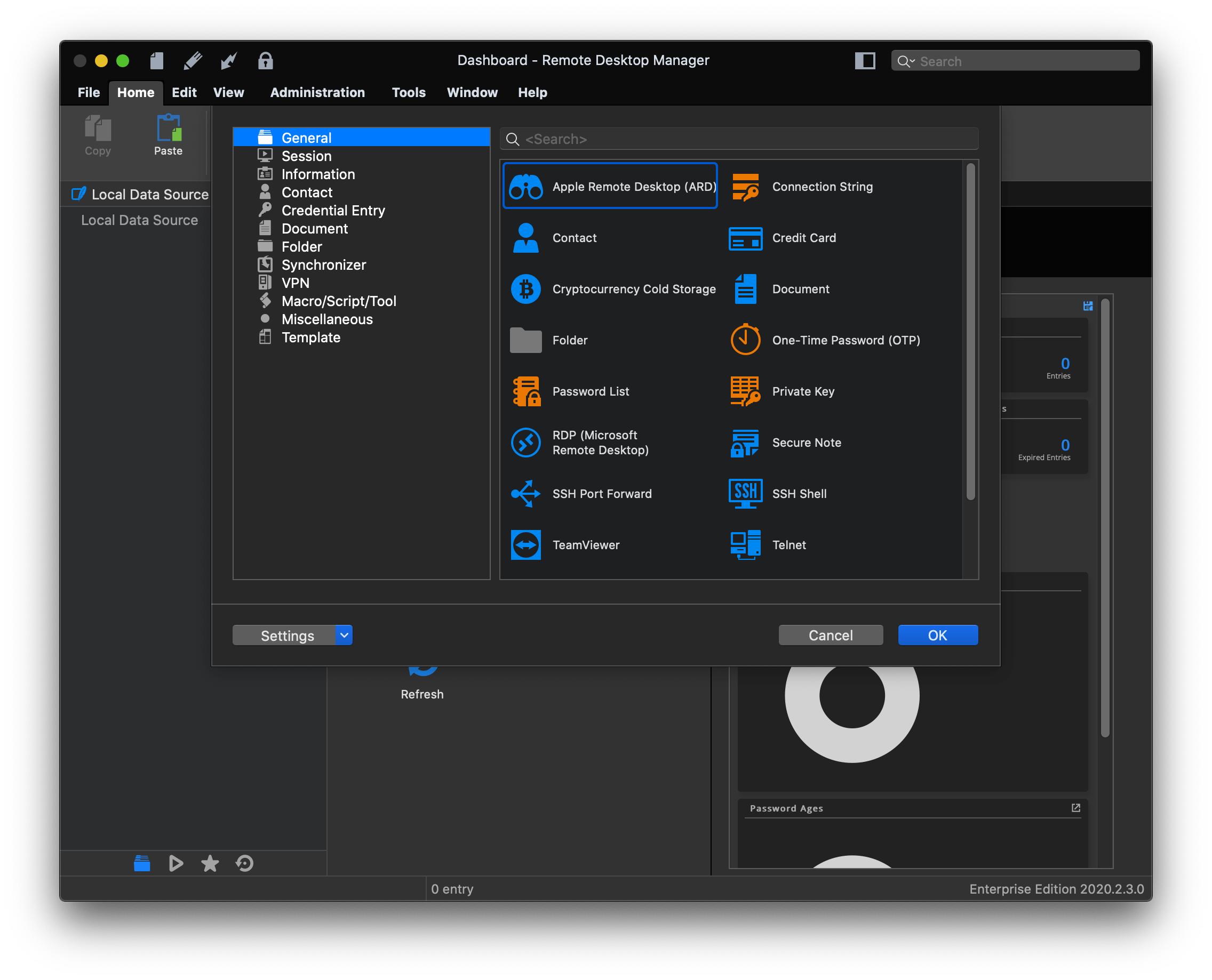1212x980 pixels.
Task: Click the title bar Search field
Action: point(1015,61)
